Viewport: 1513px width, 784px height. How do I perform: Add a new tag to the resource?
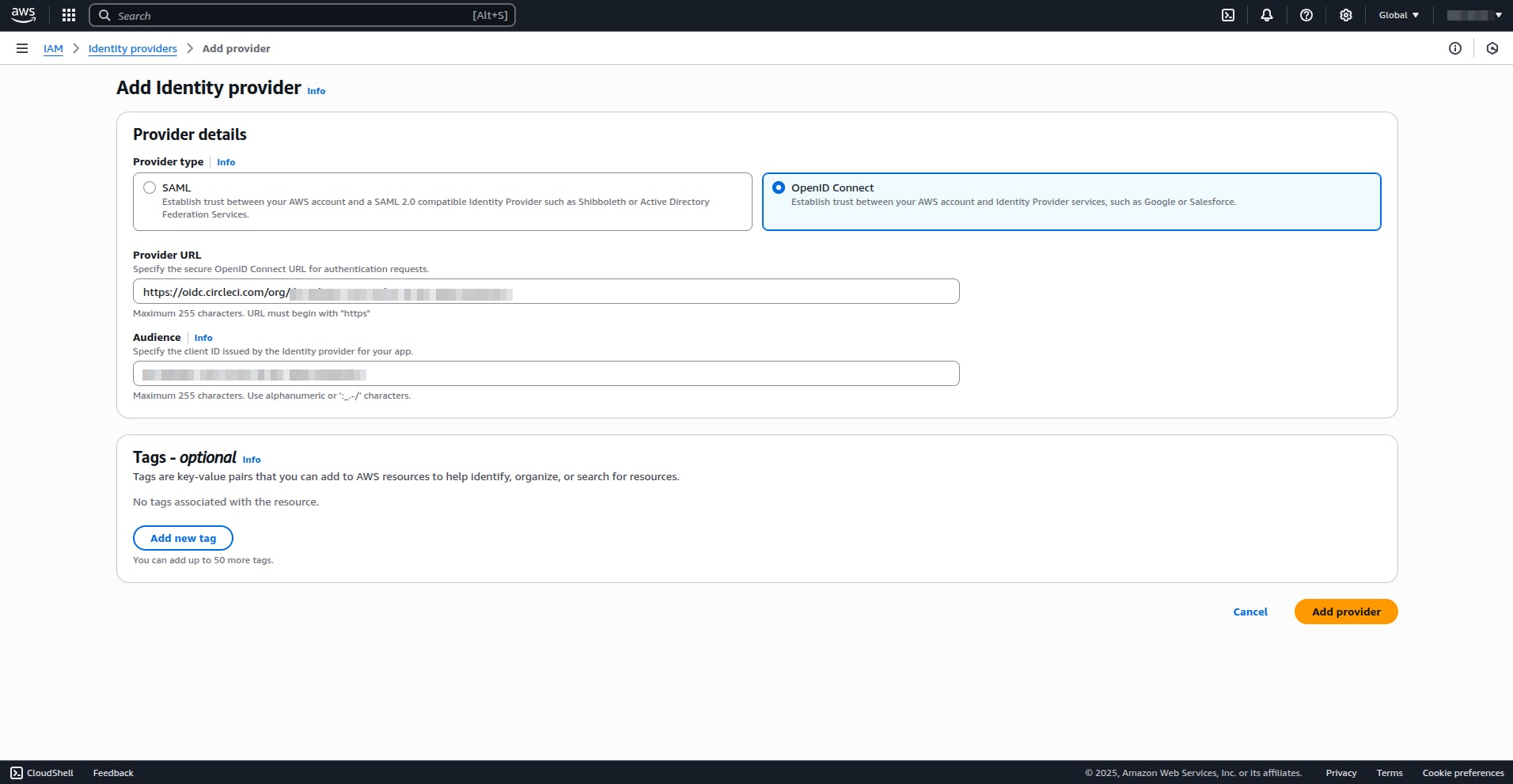[183, 538]
